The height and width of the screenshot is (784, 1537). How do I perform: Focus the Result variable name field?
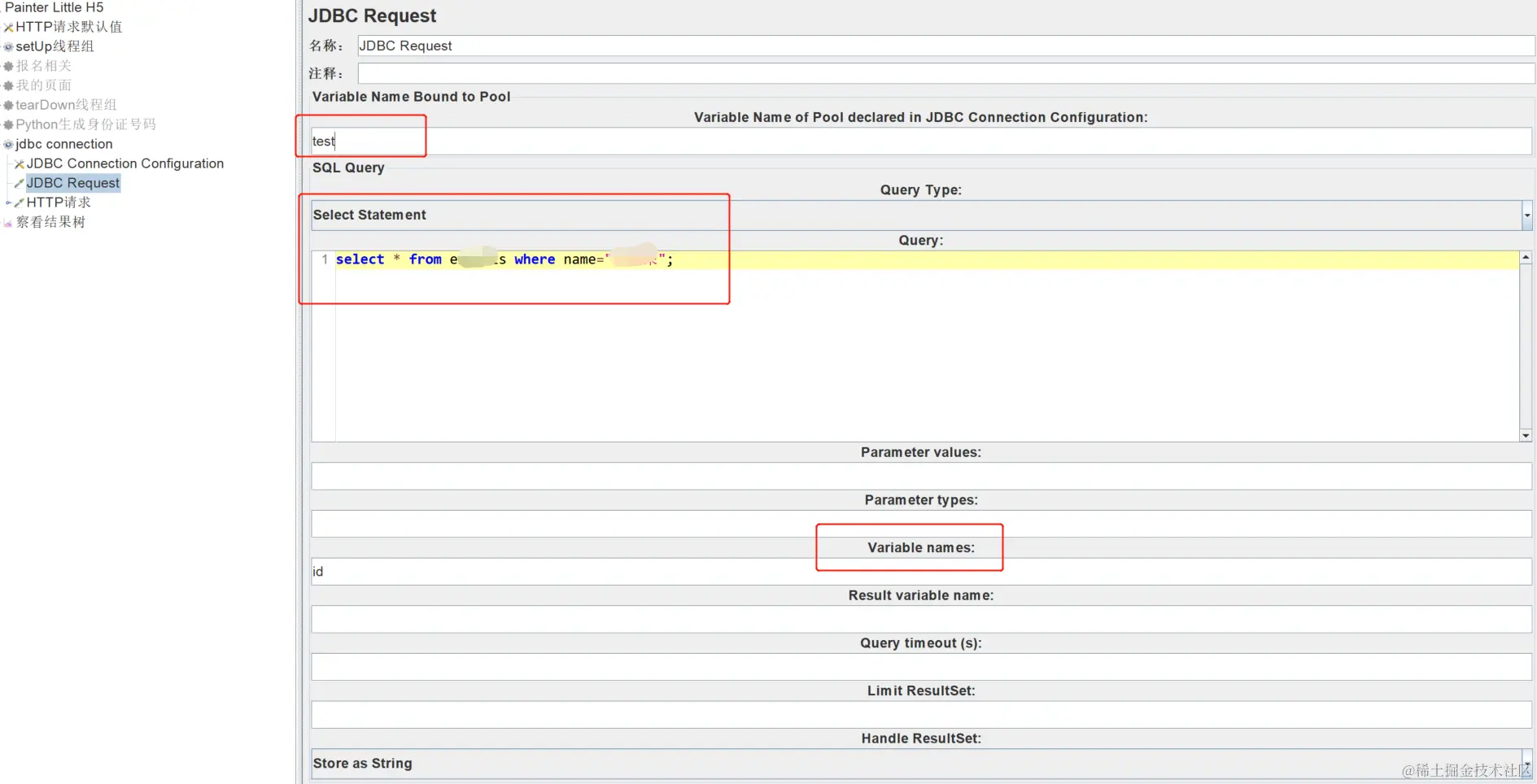pyautogui.click(x=921, y=620)
